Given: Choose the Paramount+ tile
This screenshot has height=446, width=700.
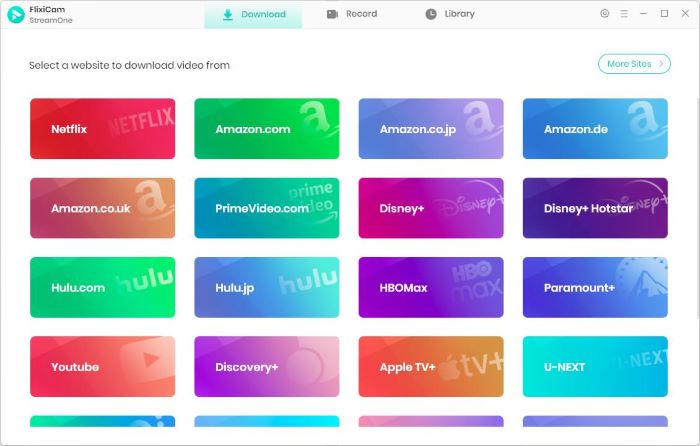Looking at the screenshot, I should coord(595,288).
